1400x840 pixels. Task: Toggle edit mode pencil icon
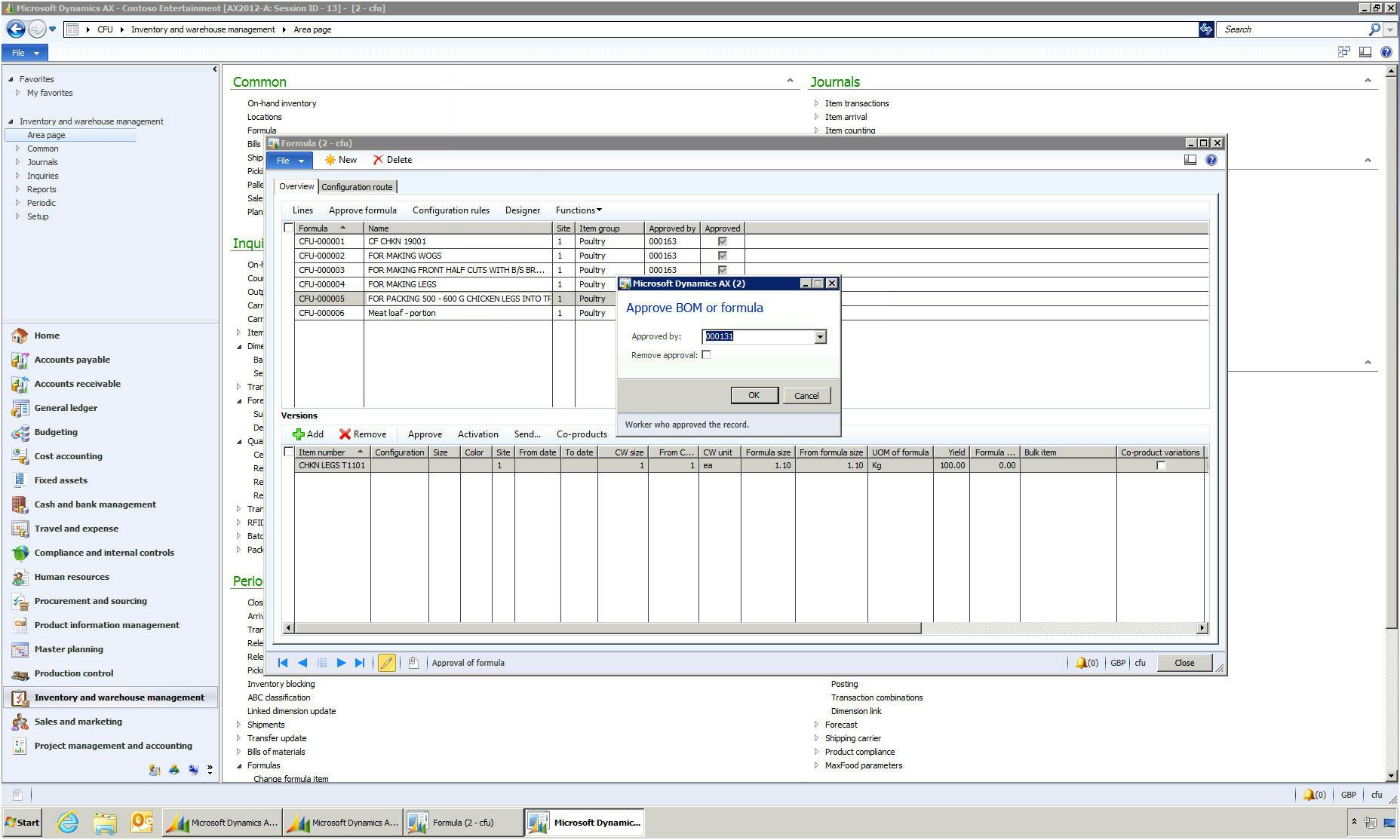pos(386,663)
